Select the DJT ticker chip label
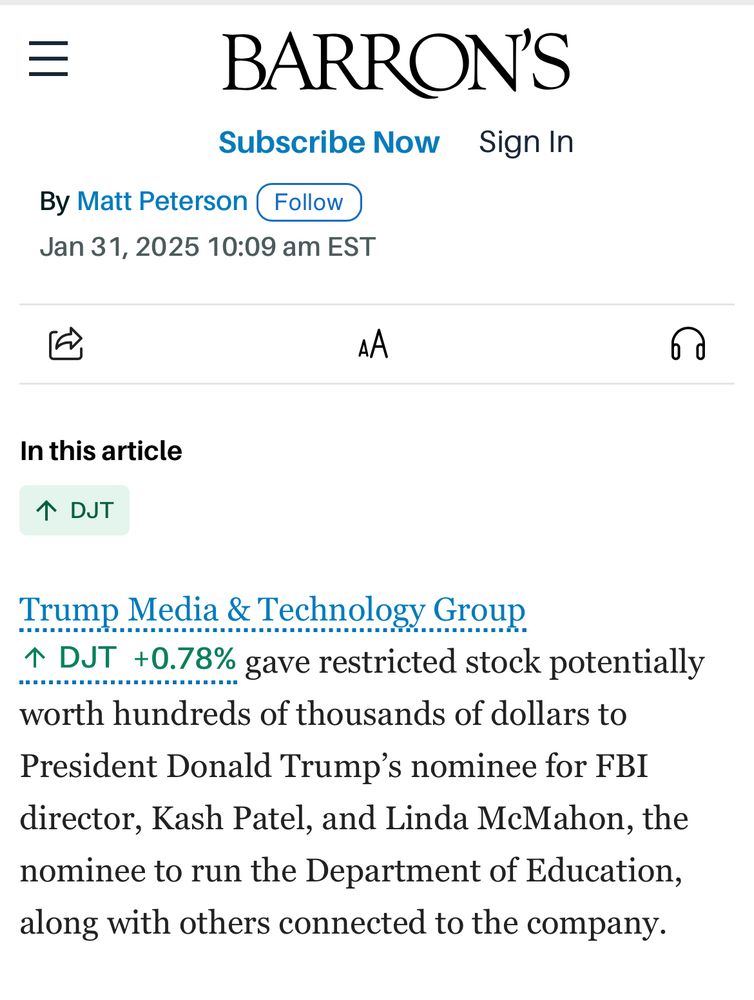 [x=92, y=511]
